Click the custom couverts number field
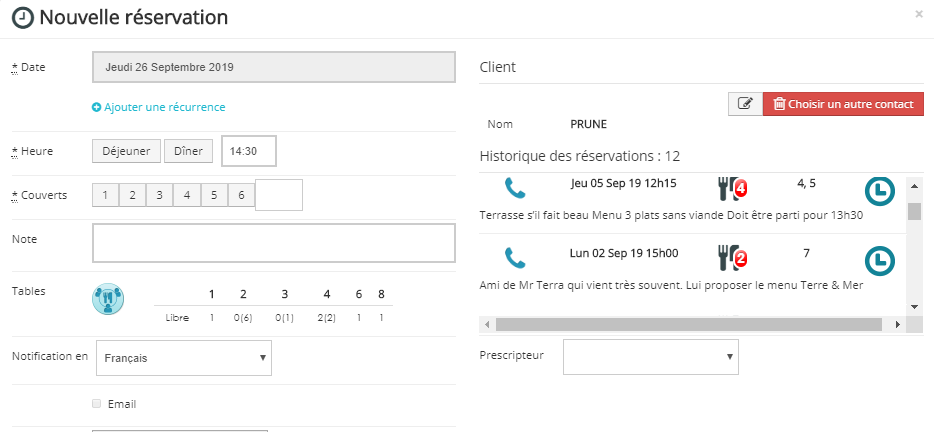The height and width of the screenshot is (432, 934). point(279,195)
